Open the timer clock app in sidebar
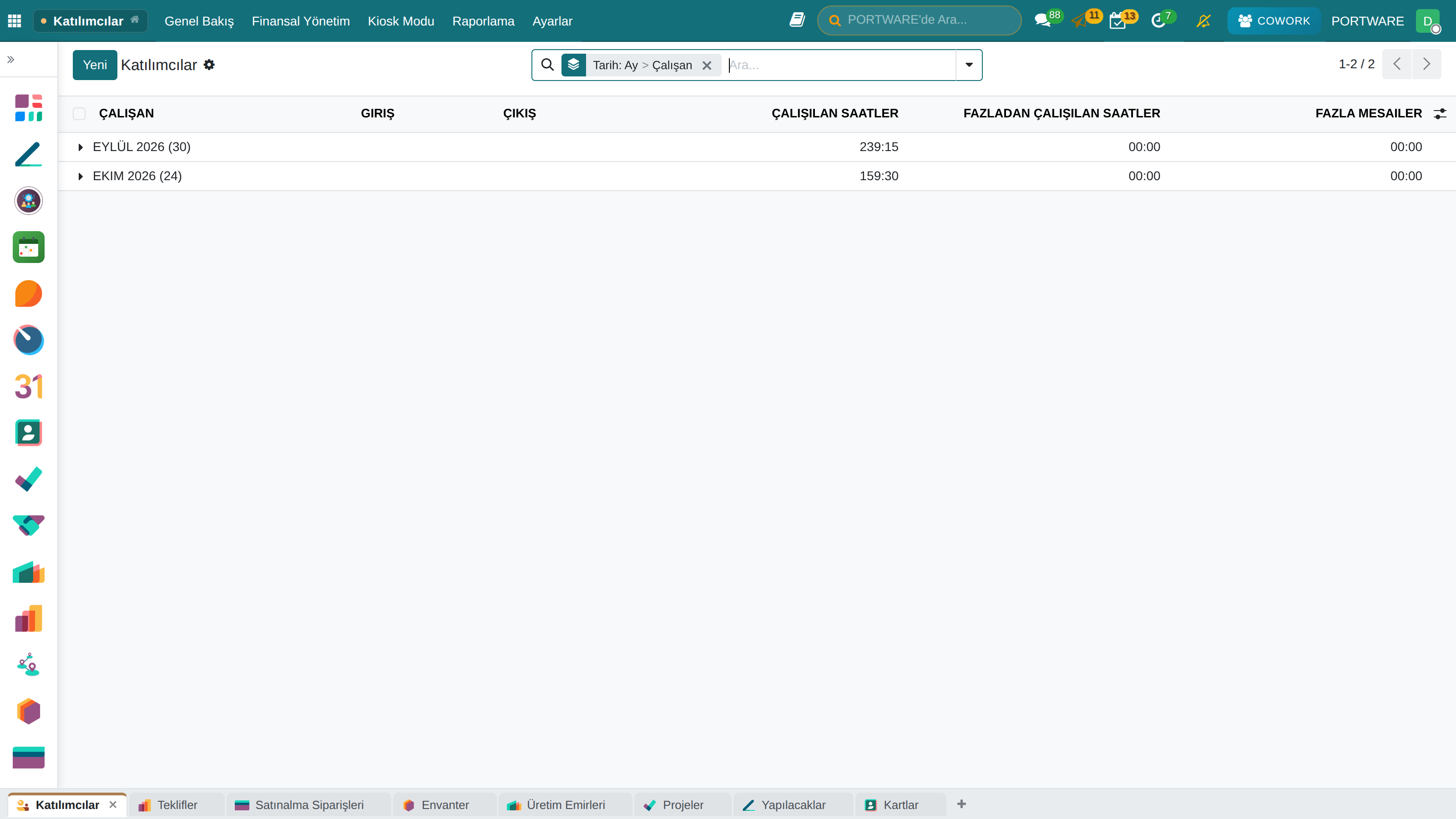Viewport: 1456px width, 819px height. coord(28,340)
